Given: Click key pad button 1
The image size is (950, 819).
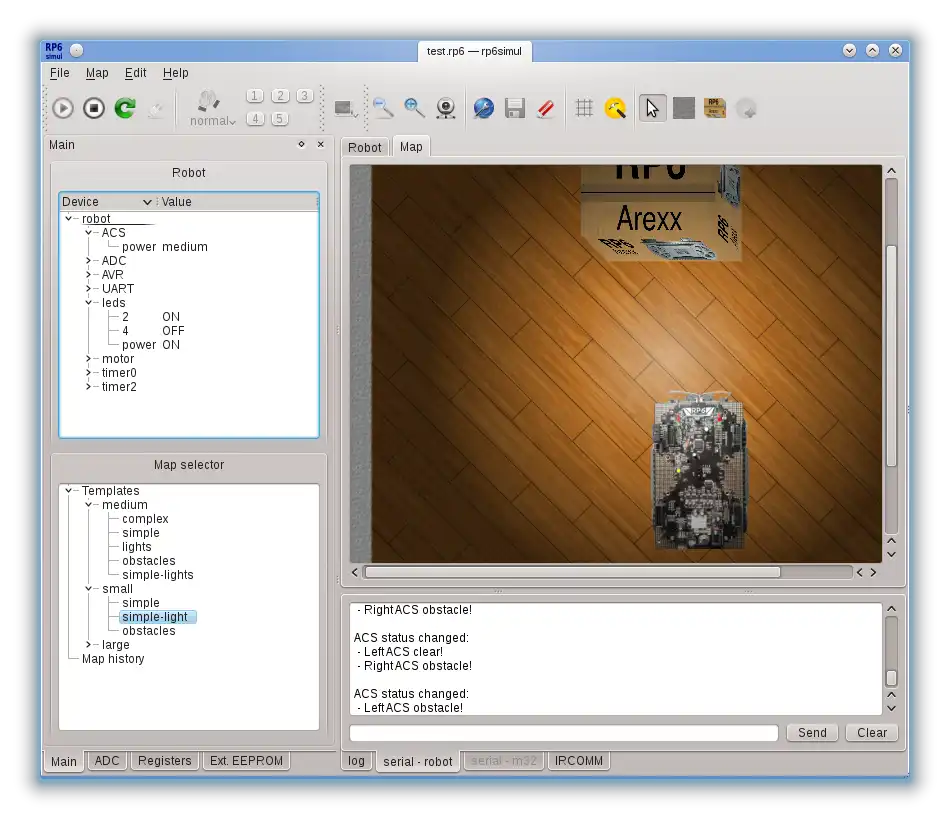Looking at the screenshot, I should click(x=255, y=96).
